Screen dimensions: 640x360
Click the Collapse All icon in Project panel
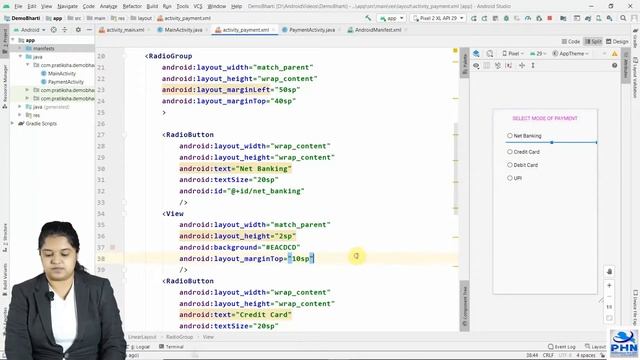point(64,30)
